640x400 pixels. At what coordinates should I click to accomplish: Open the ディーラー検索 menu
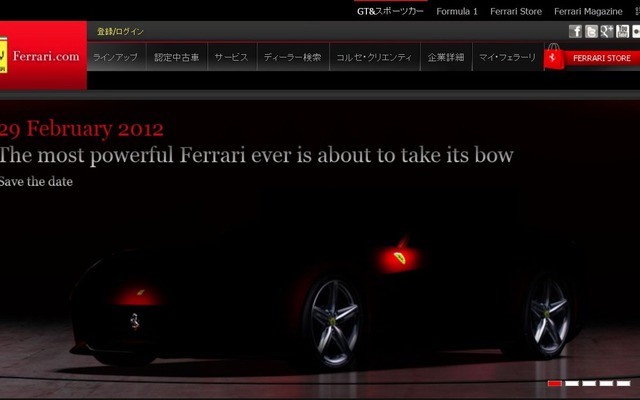click(x=293, y=57)
